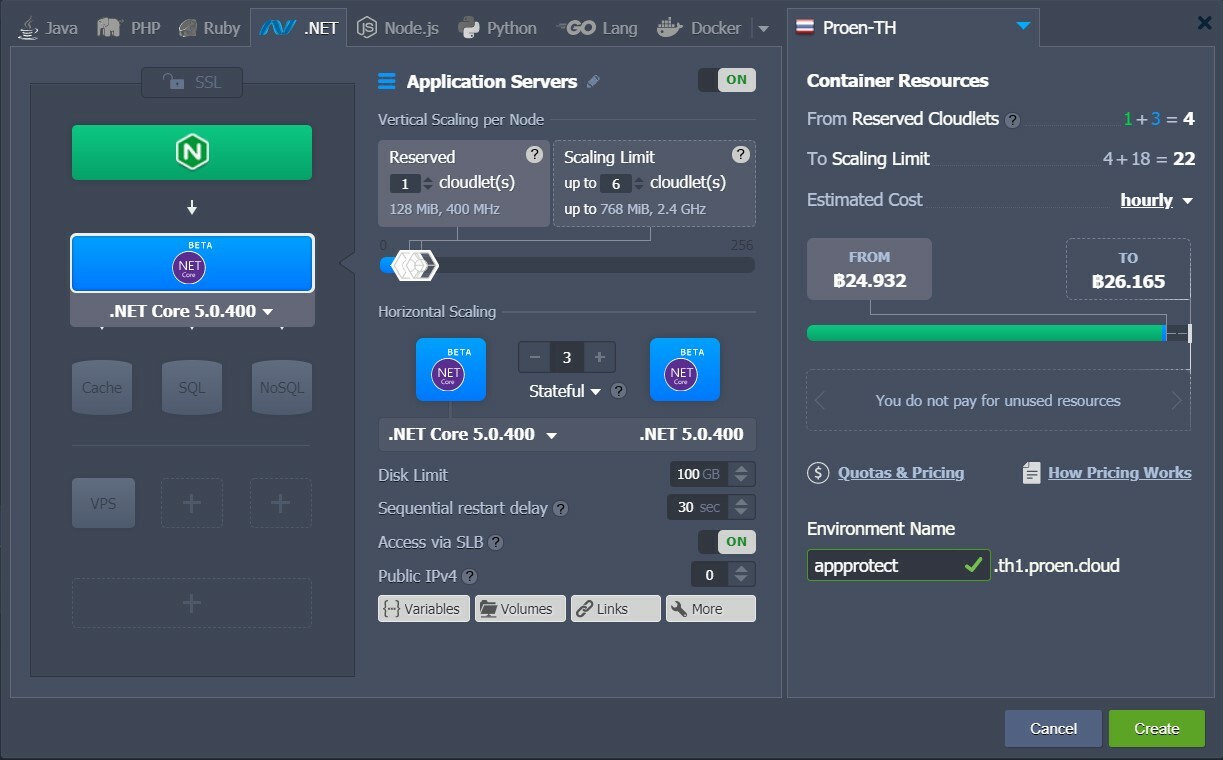Decrease node count with minus button
Image resolution: width=1223 pixels, height=760 pixels.
[x=535, y=357]
